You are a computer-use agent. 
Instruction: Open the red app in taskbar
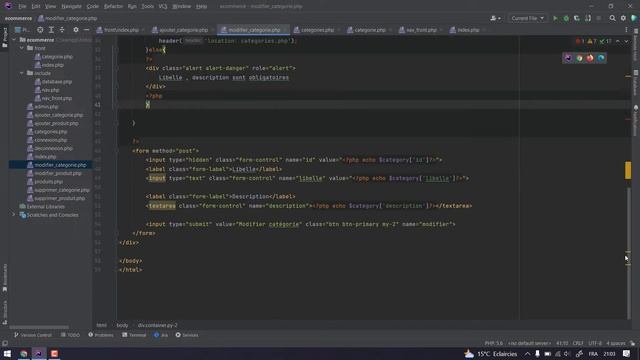(54, 353)
